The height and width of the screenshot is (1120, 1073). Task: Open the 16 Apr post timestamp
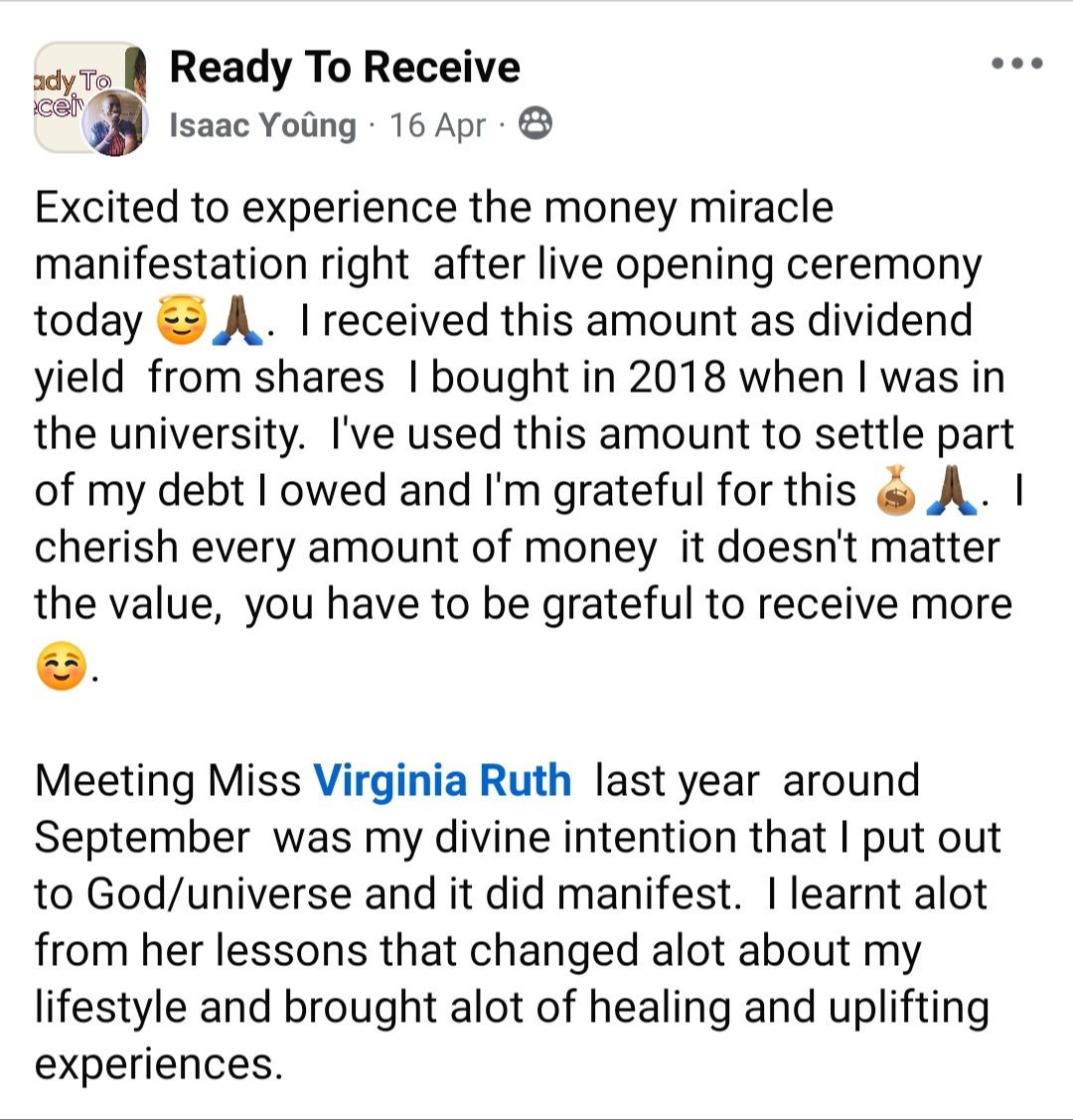pyautogui.click(x=437, y=125)
